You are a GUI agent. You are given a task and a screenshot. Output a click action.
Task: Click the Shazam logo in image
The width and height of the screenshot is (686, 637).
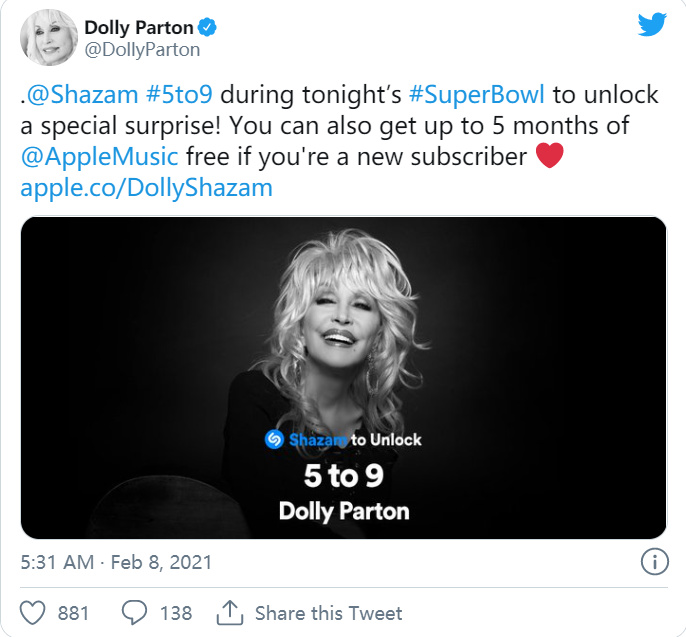pos(275,439)
